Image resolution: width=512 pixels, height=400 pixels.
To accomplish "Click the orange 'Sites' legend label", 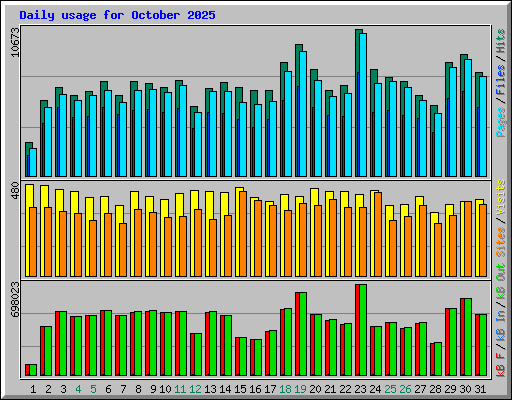I will [501, 242].
